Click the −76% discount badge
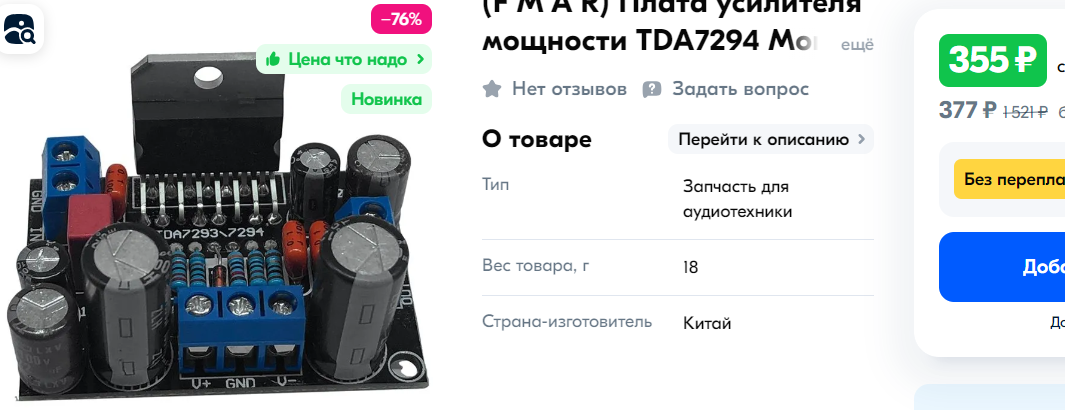1065x410 pixels. [401, 19]
